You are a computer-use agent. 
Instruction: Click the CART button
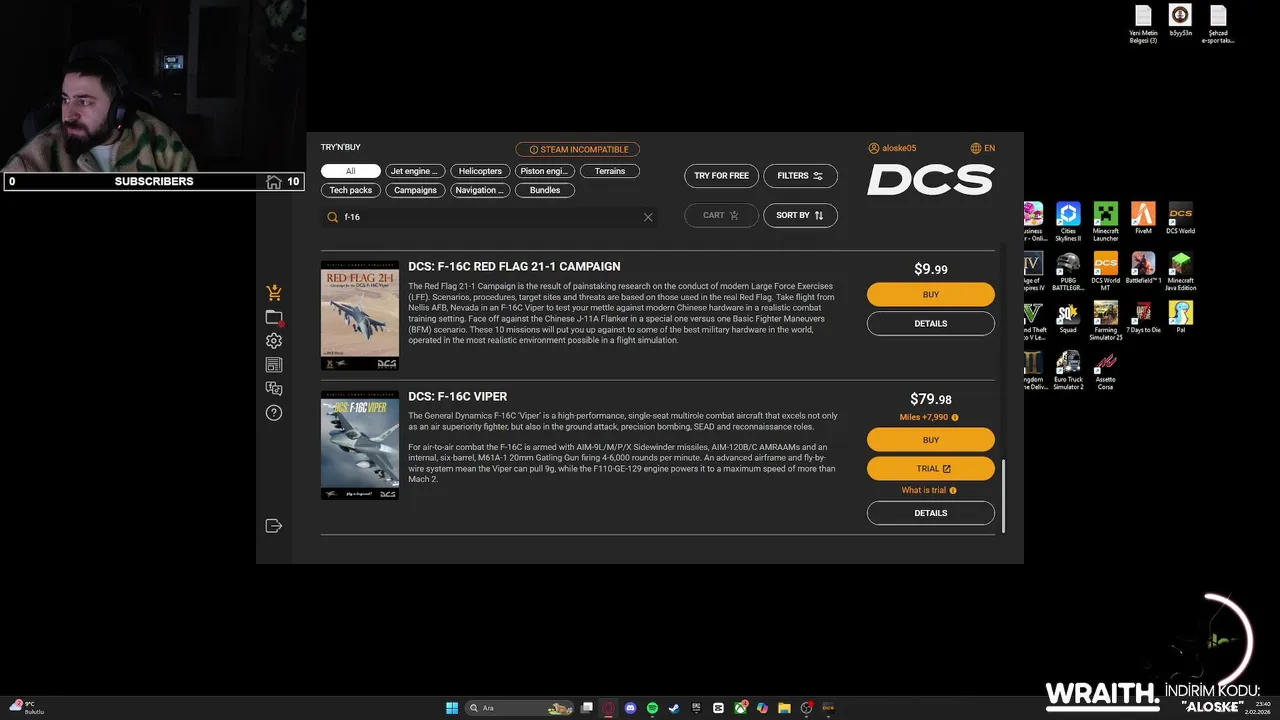(721, 215)
